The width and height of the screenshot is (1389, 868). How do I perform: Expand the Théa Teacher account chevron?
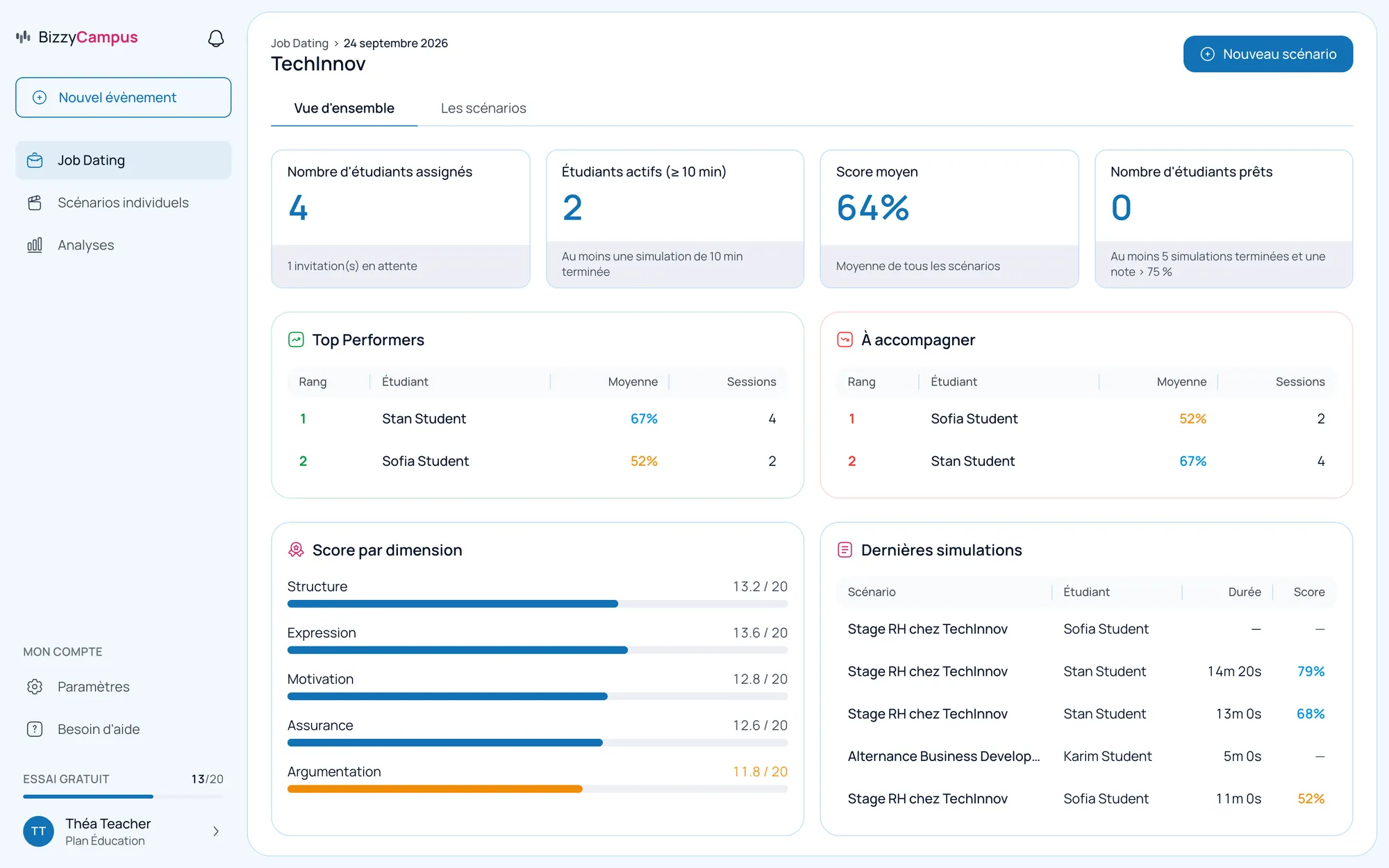216,831
